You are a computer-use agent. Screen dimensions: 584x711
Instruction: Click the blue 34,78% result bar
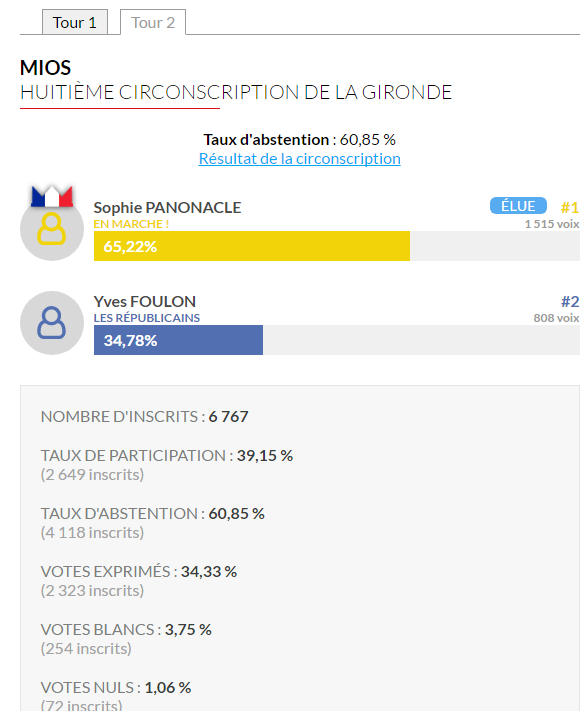coord(178,340)
